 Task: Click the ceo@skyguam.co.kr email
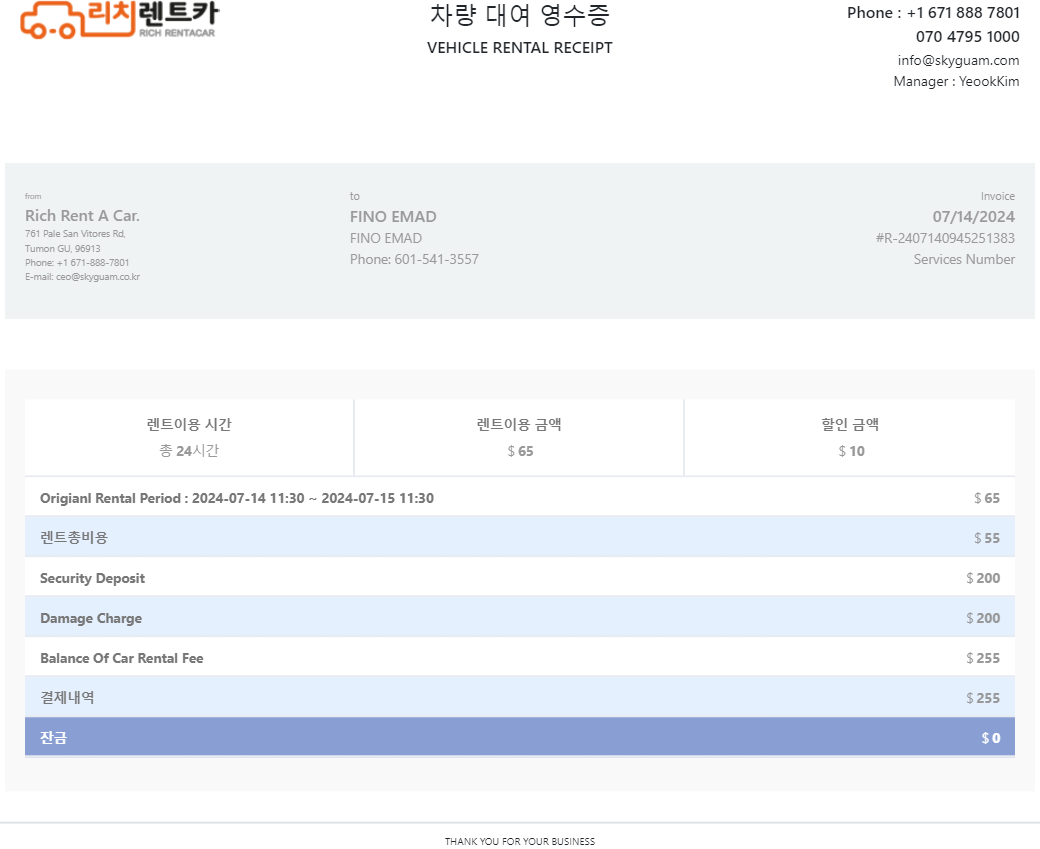coord(98,277)
